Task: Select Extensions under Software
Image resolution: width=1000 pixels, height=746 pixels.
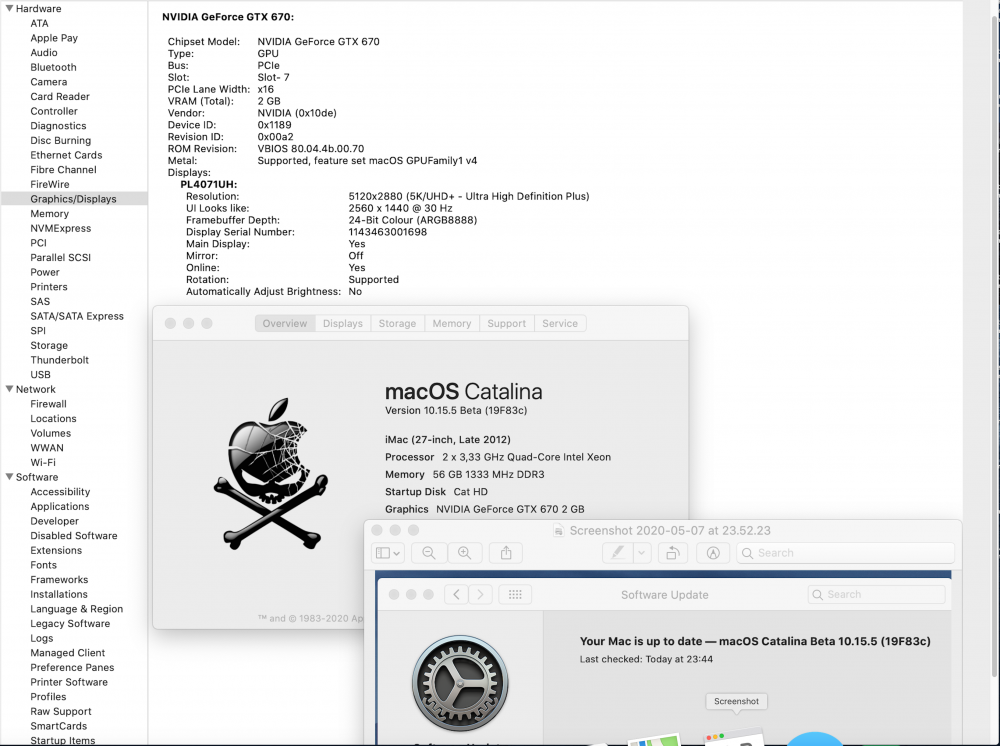Action: click(x=56, y=550)
